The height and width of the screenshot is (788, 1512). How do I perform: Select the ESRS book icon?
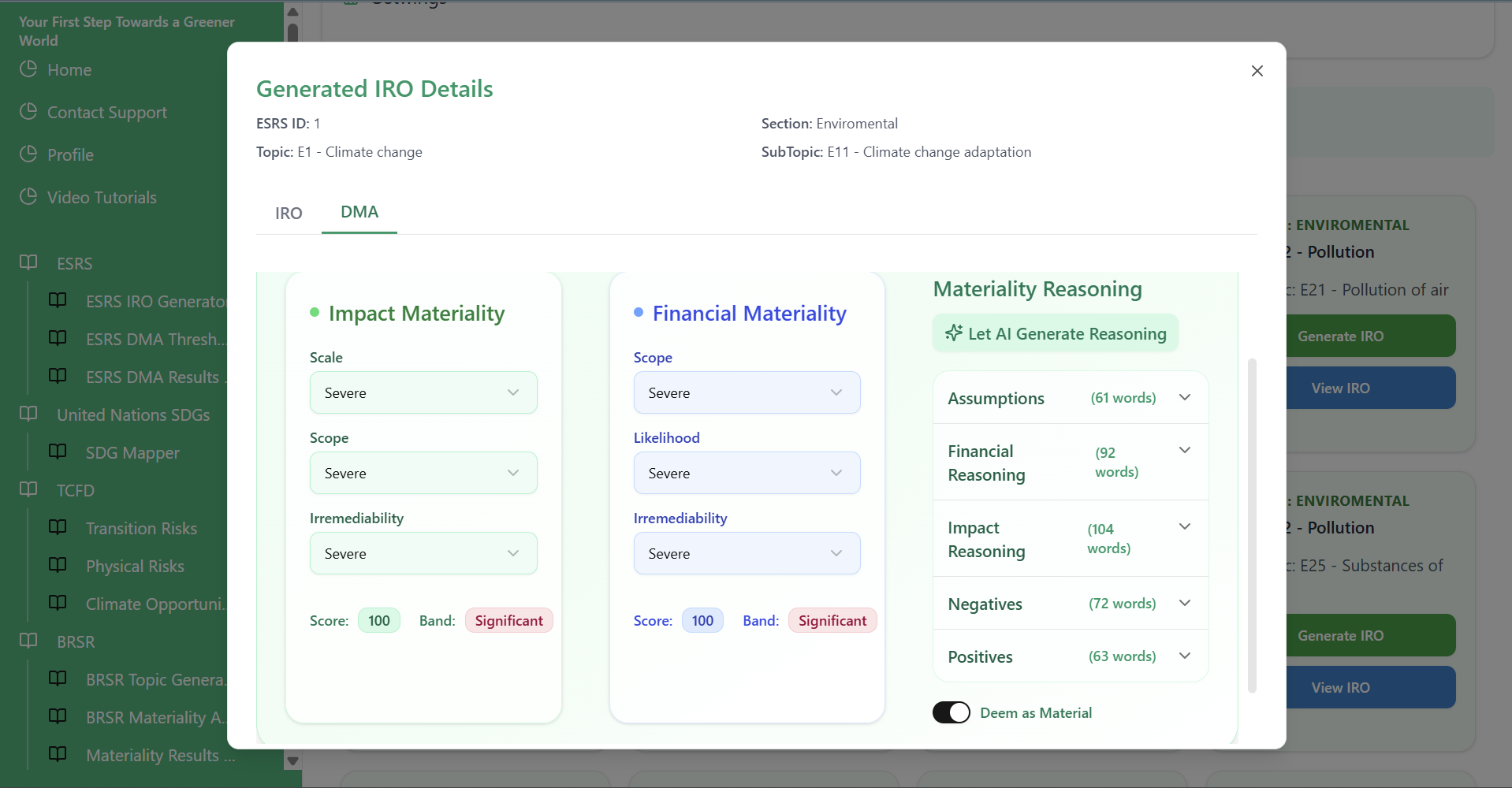tap(29, 262)
